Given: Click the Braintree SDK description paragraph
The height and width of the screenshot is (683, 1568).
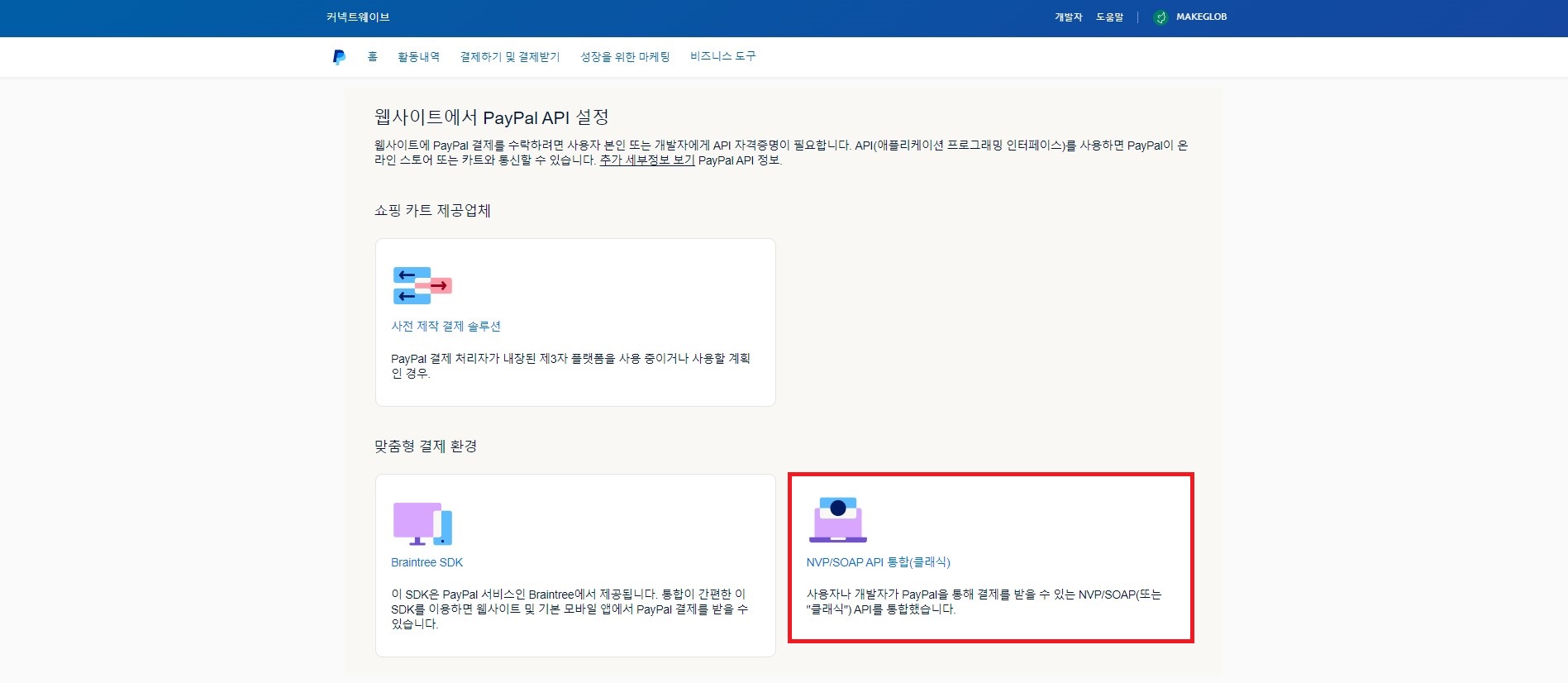Looking at the screenshot, I should (x=570, y=609).
